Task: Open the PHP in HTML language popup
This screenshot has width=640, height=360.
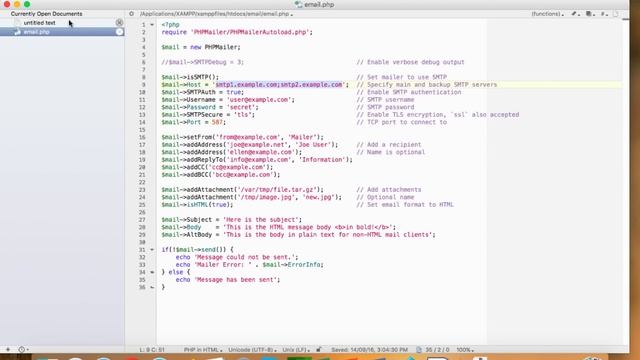Action: 203,350
